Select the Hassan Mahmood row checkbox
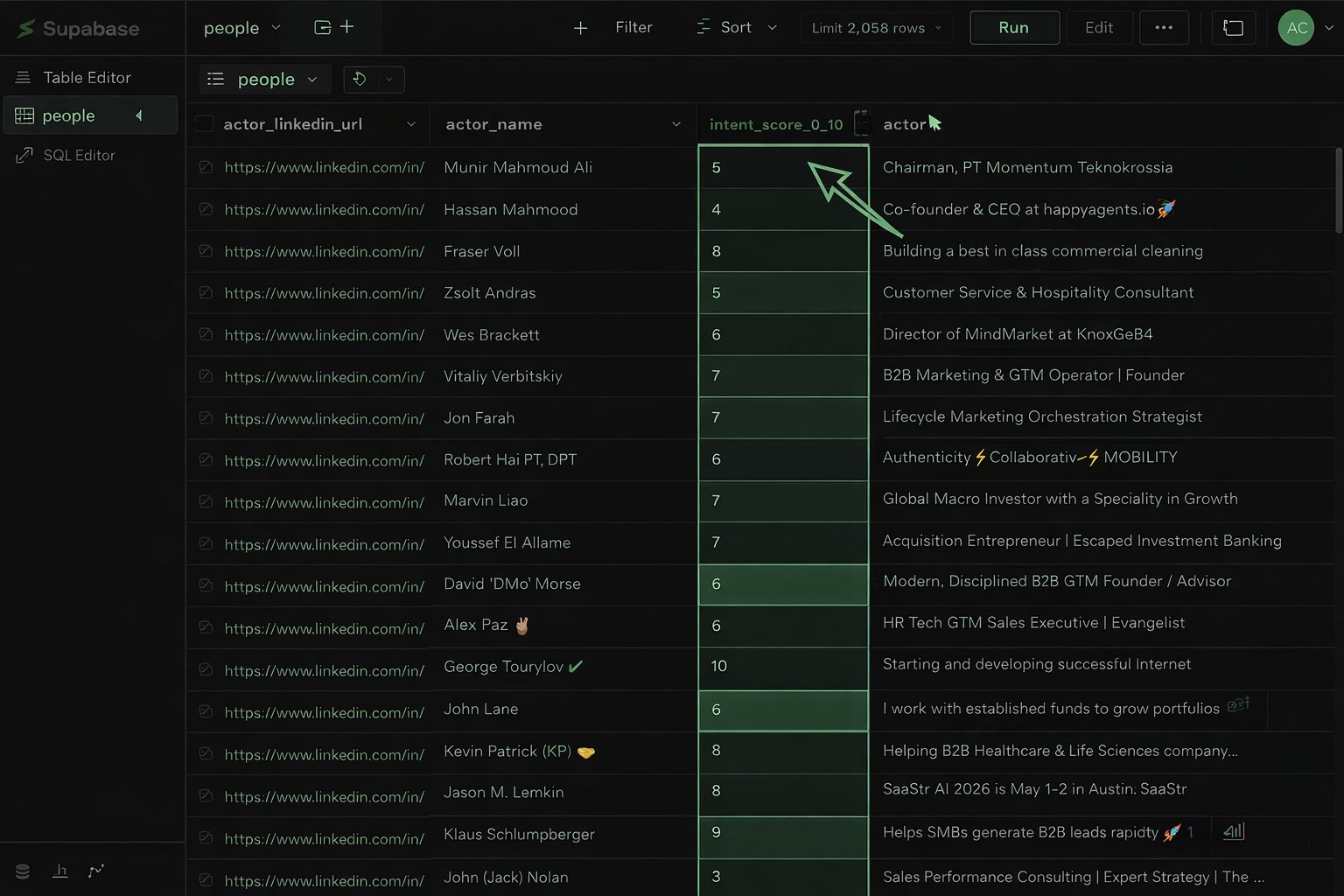Viewport: 1344px width, 896px height. 206,209
